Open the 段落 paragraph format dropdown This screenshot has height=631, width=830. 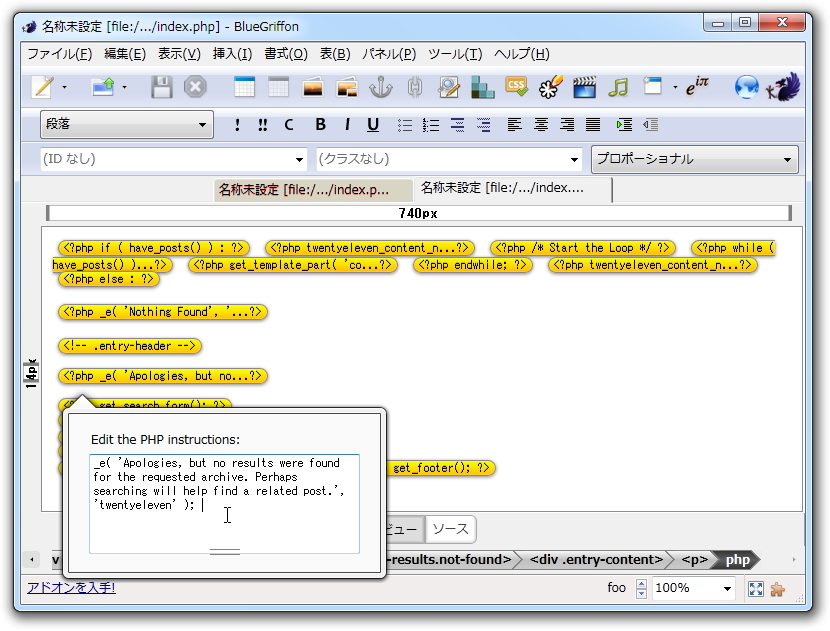pyautogui.click(x=126, y=124)
